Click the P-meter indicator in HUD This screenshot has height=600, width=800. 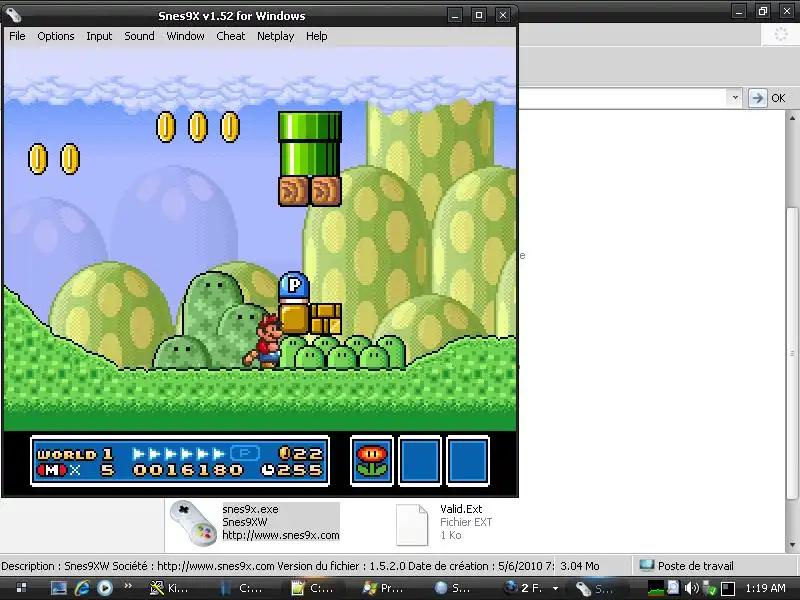(245, 453)
